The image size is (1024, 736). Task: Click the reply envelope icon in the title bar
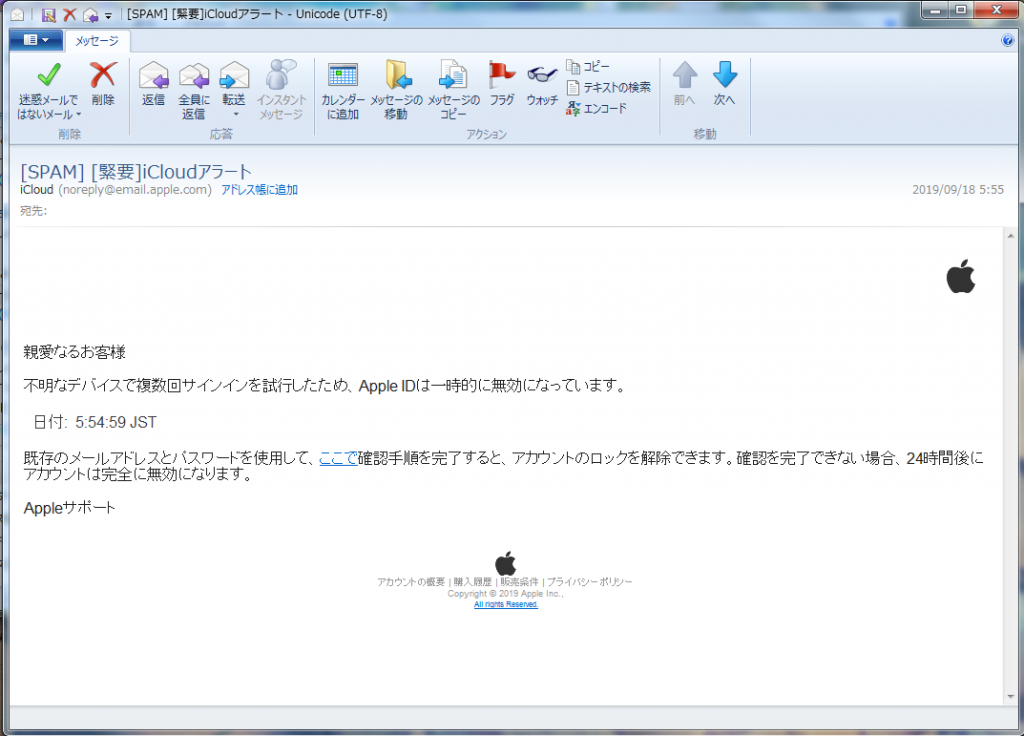pyautogui.click(x=90, y=14)
